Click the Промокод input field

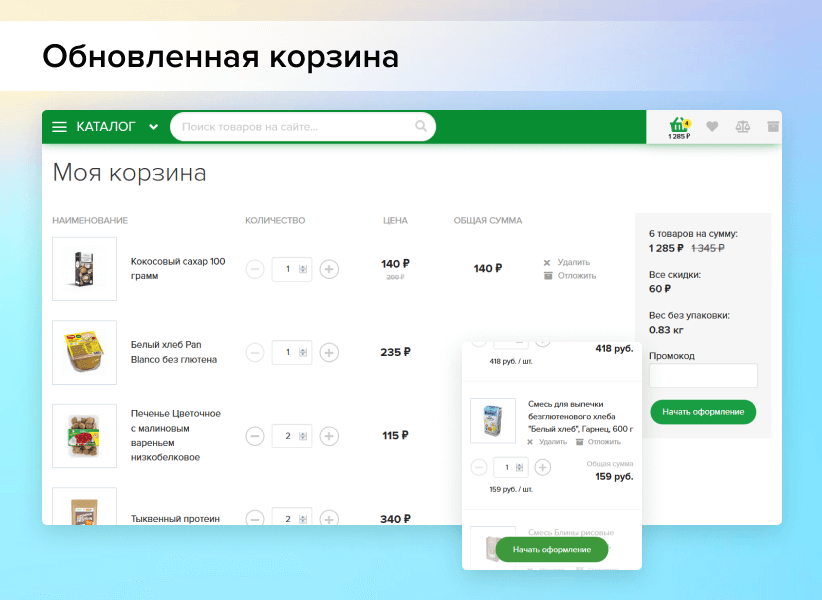703,376
